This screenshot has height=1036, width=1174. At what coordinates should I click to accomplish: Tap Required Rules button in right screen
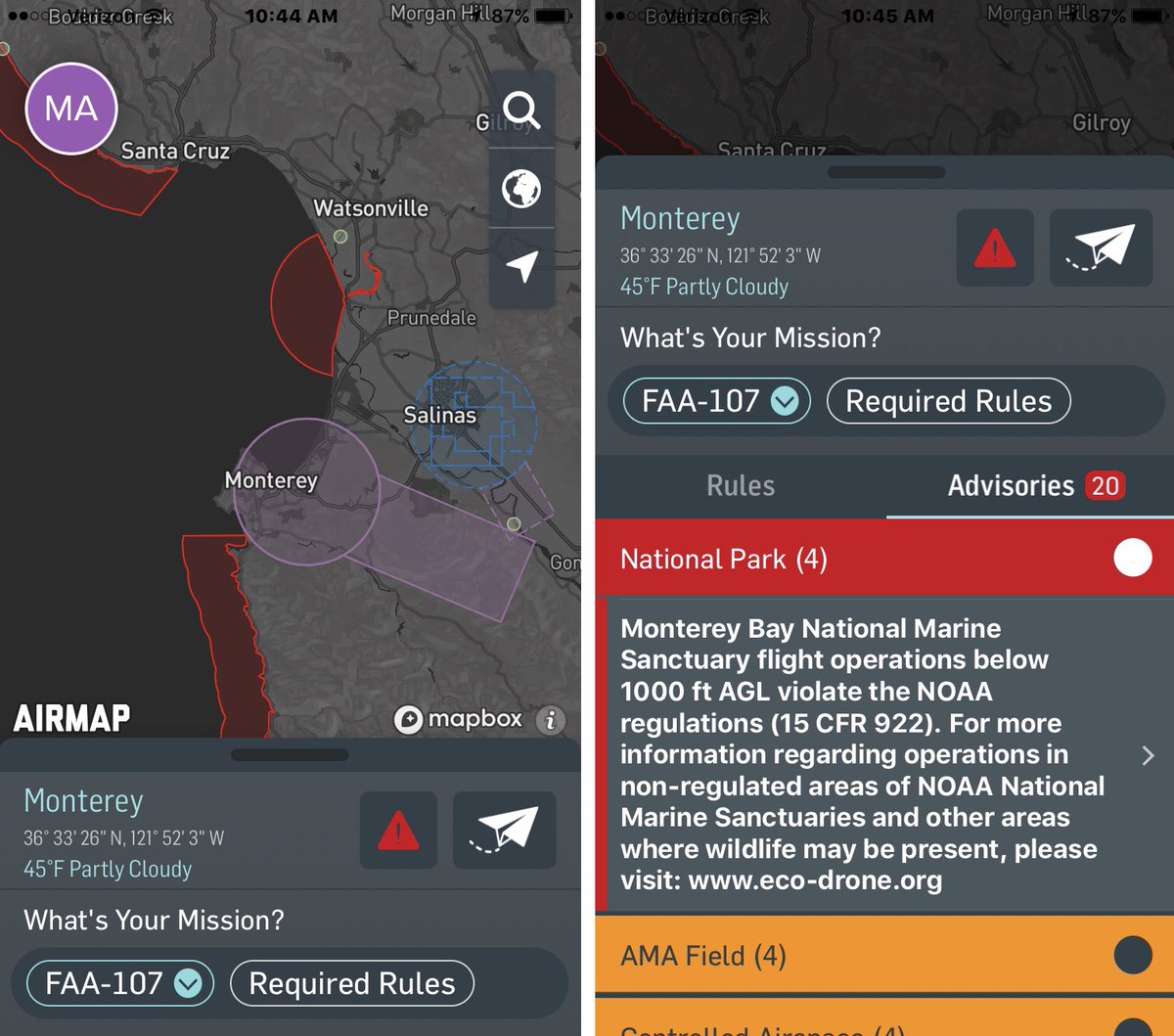[x=949, y=401]
